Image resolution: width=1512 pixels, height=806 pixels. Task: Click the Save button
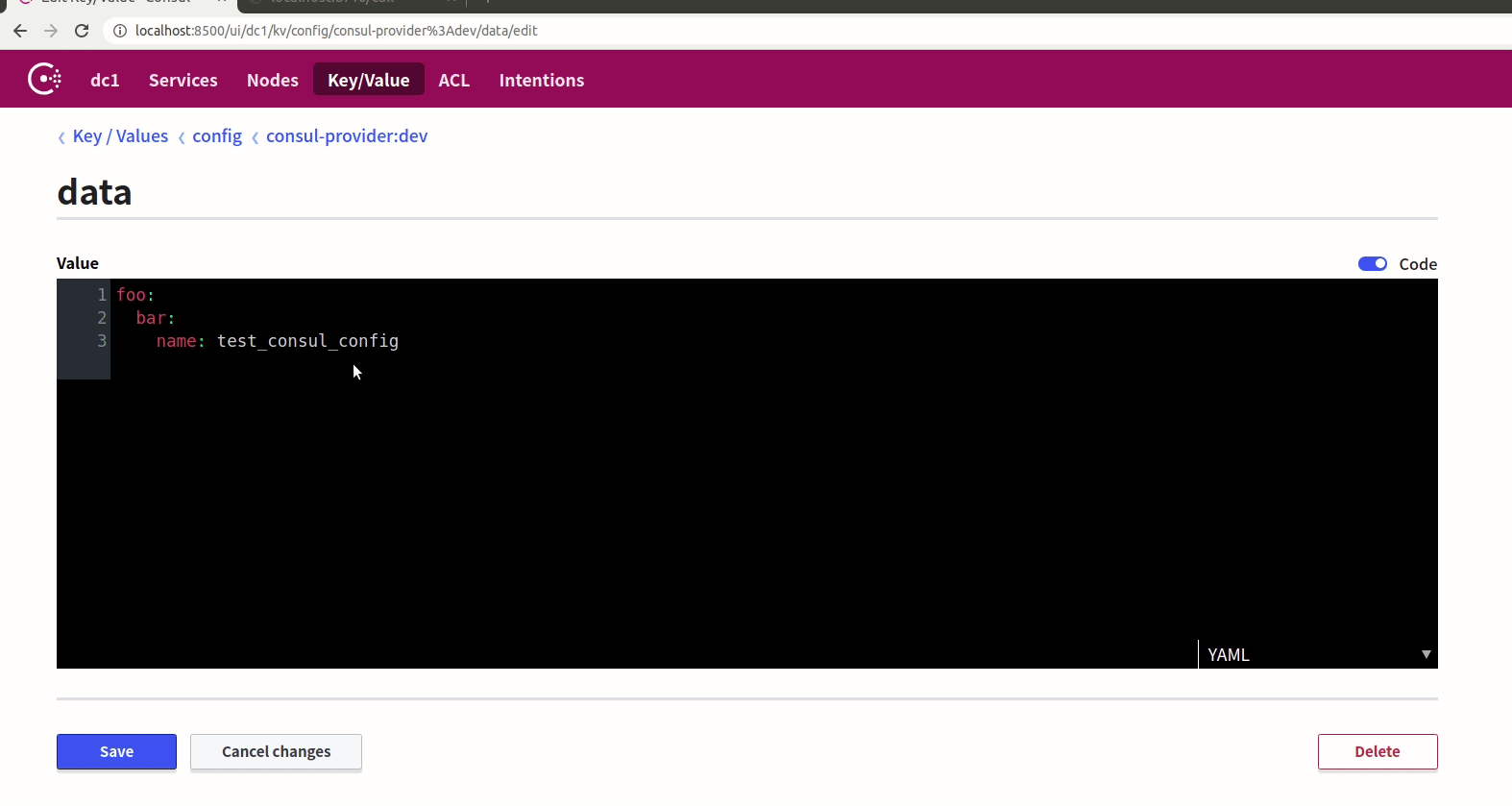pos(116,751)
